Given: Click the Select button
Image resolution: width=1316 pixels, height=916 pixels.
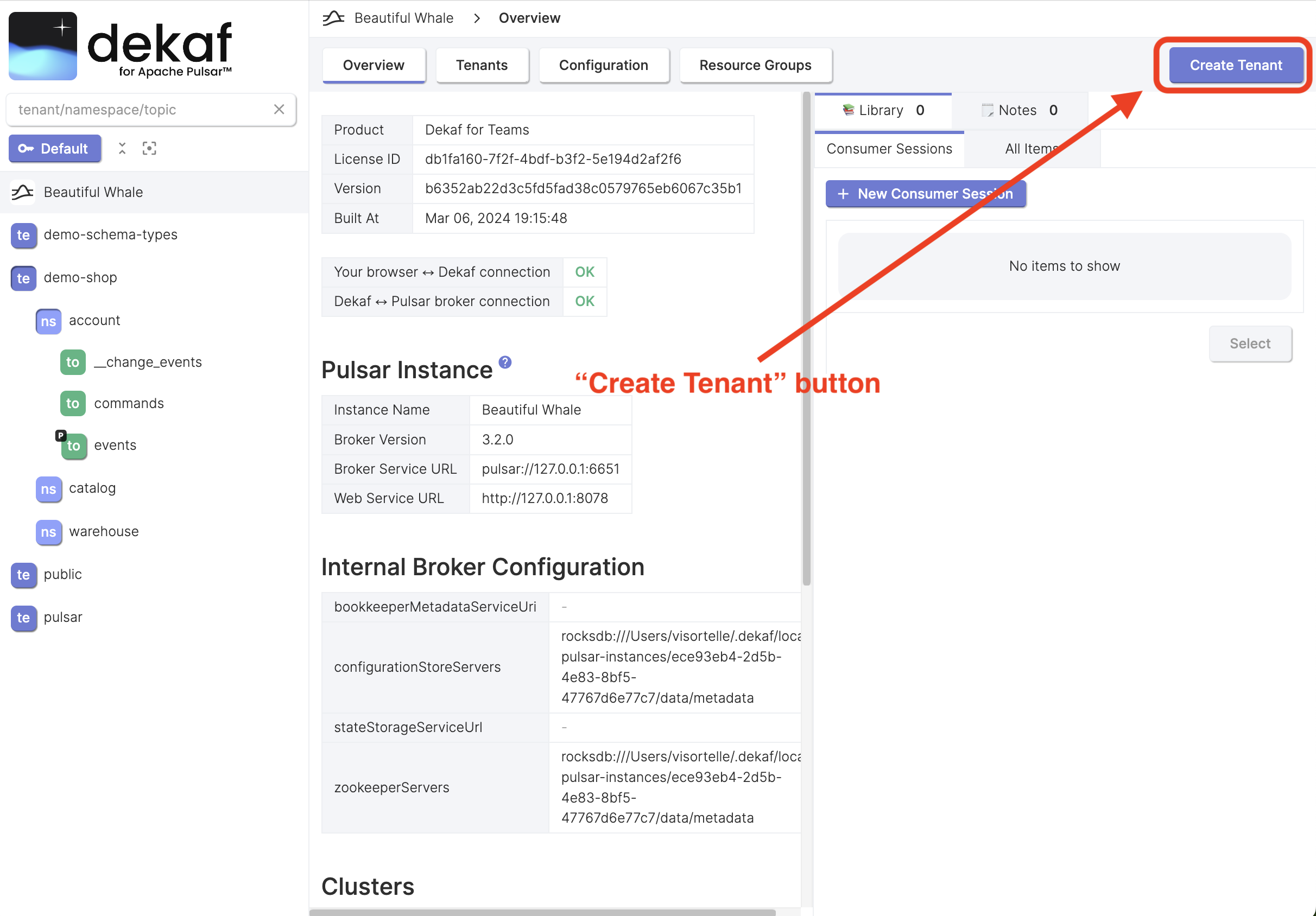Looking at the screenshot, I should 1250,343.
